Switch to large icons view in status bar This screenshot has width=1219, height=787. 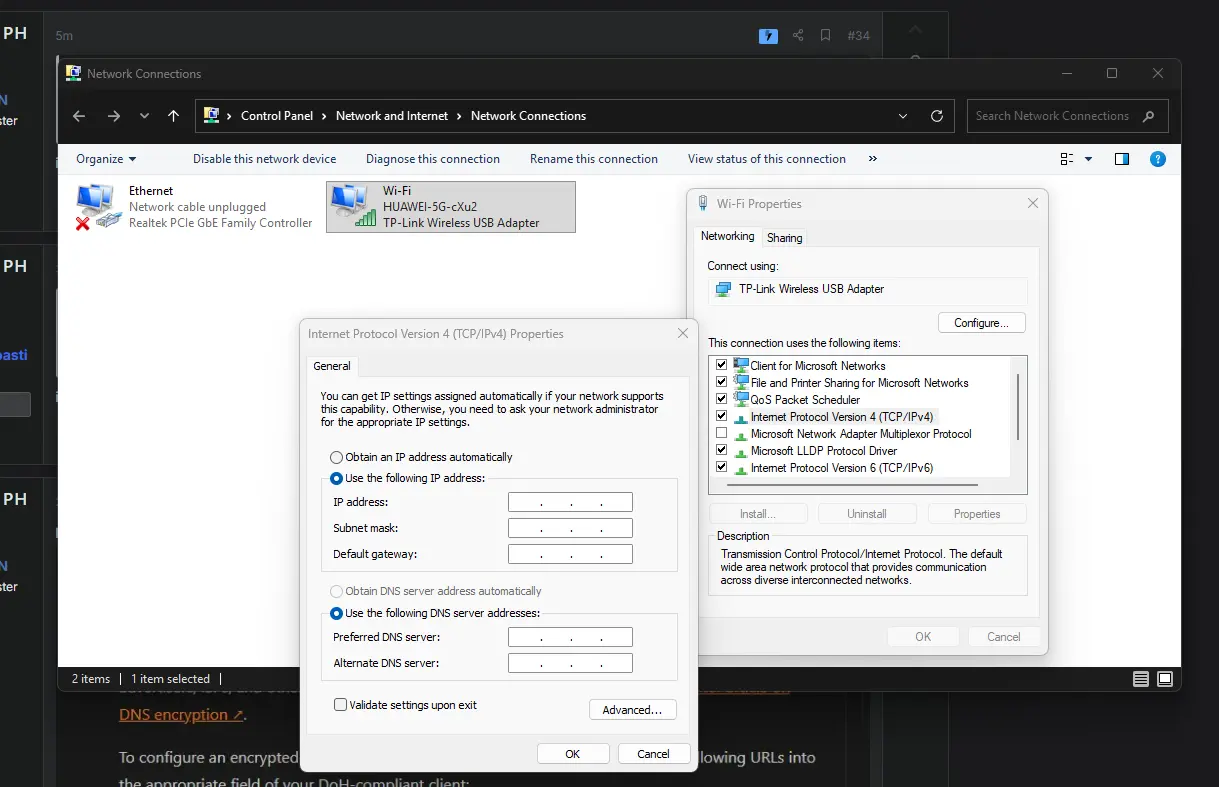coord(1165,679)
